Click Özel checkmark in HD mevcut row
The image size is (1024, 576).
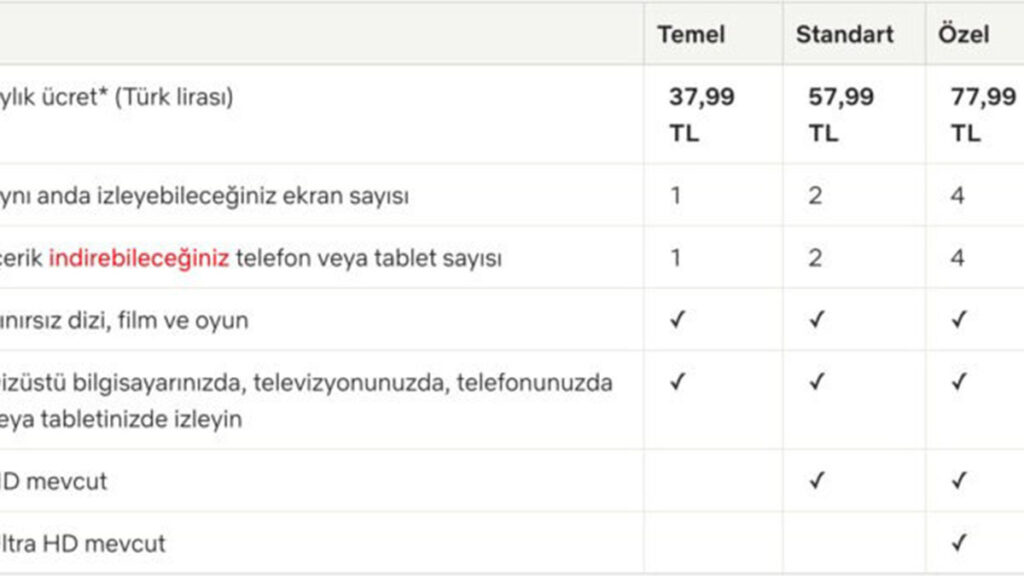[959, 481]
